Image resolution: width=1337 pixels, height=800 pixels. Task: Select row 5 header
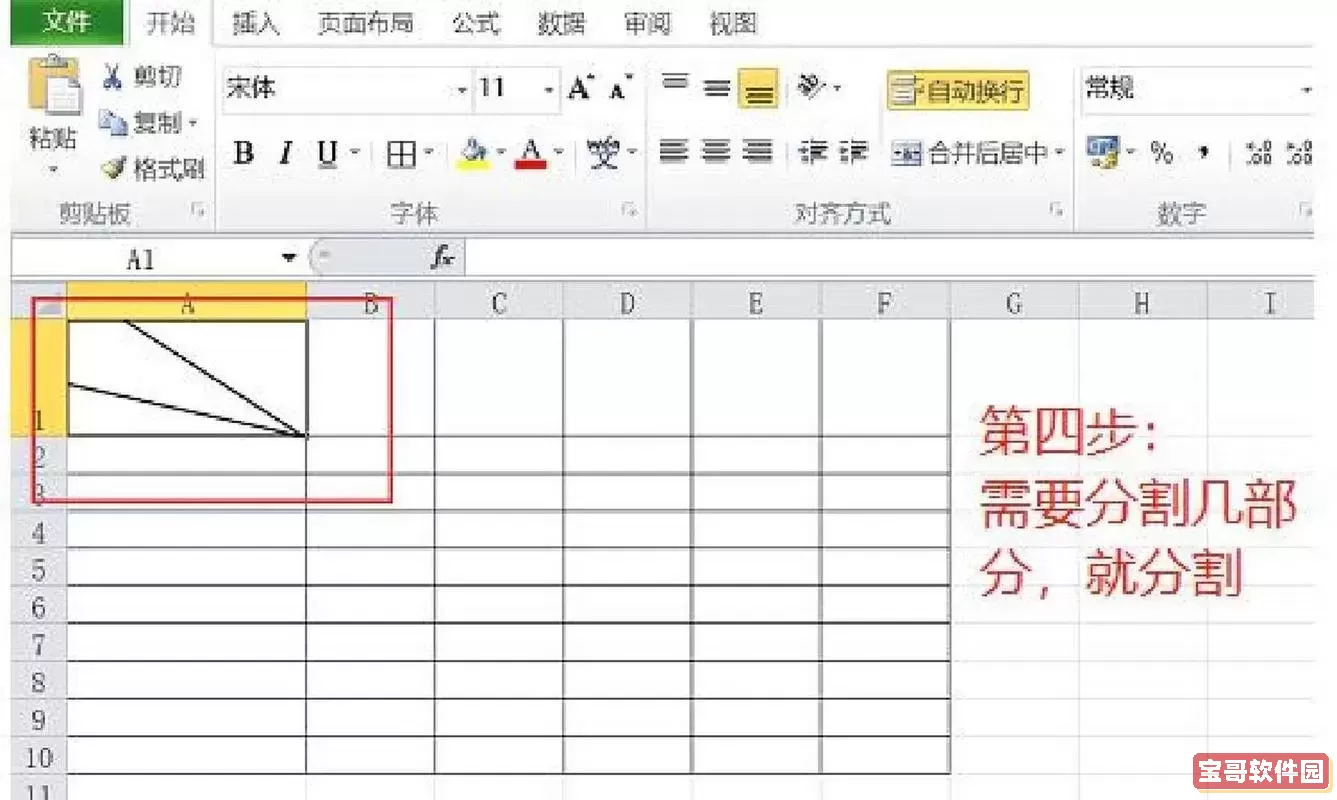pos(38,569)
